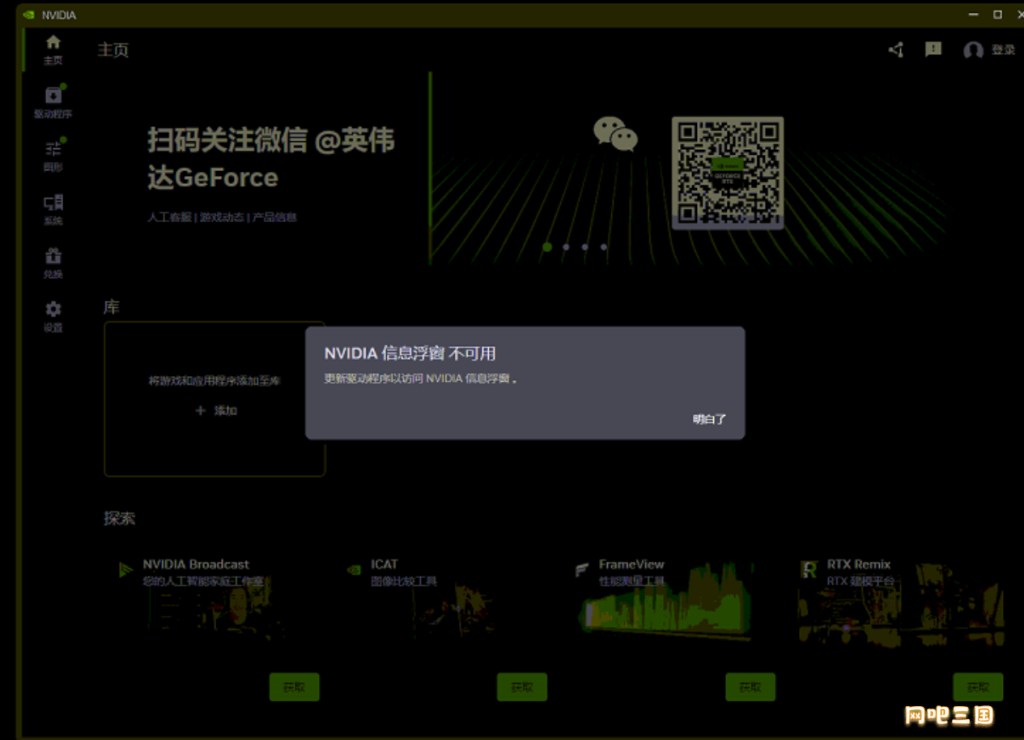1024x740 pixels.
Task: Click the dialog title NVIDIA 信息浮窗 不可用
Action: 409,353
